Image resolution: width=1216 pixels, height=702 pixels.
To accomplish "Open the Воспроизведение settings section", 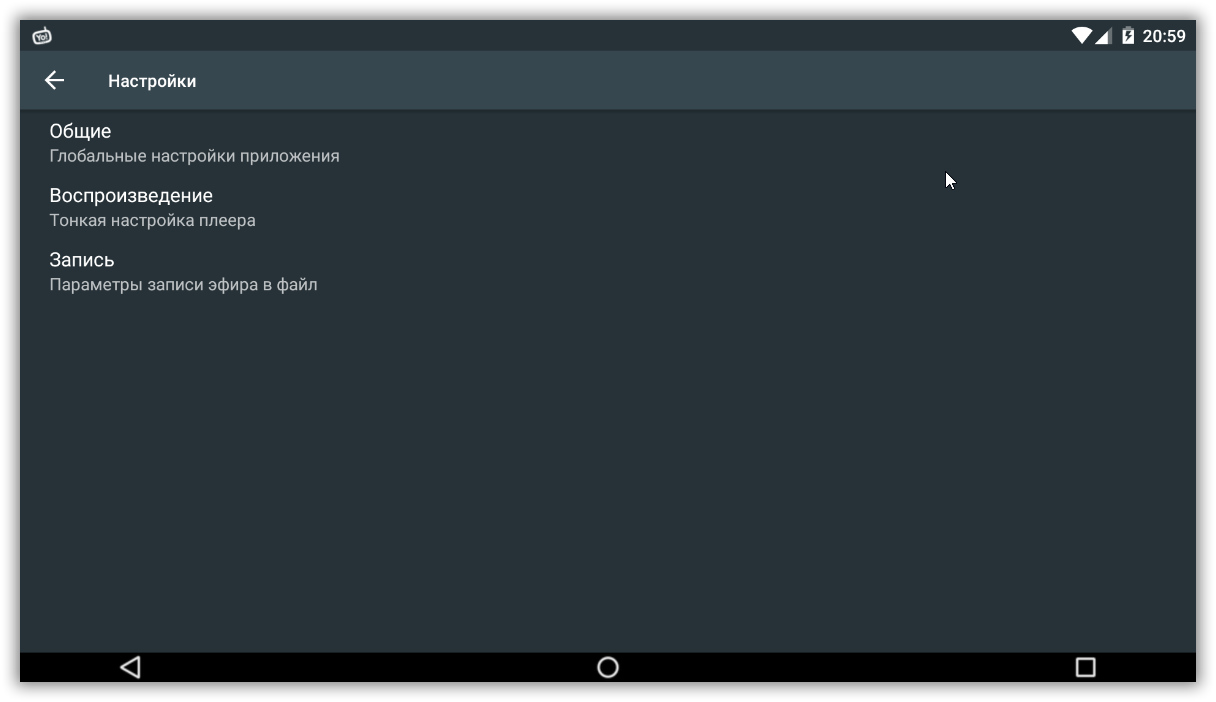I will 131,195.
